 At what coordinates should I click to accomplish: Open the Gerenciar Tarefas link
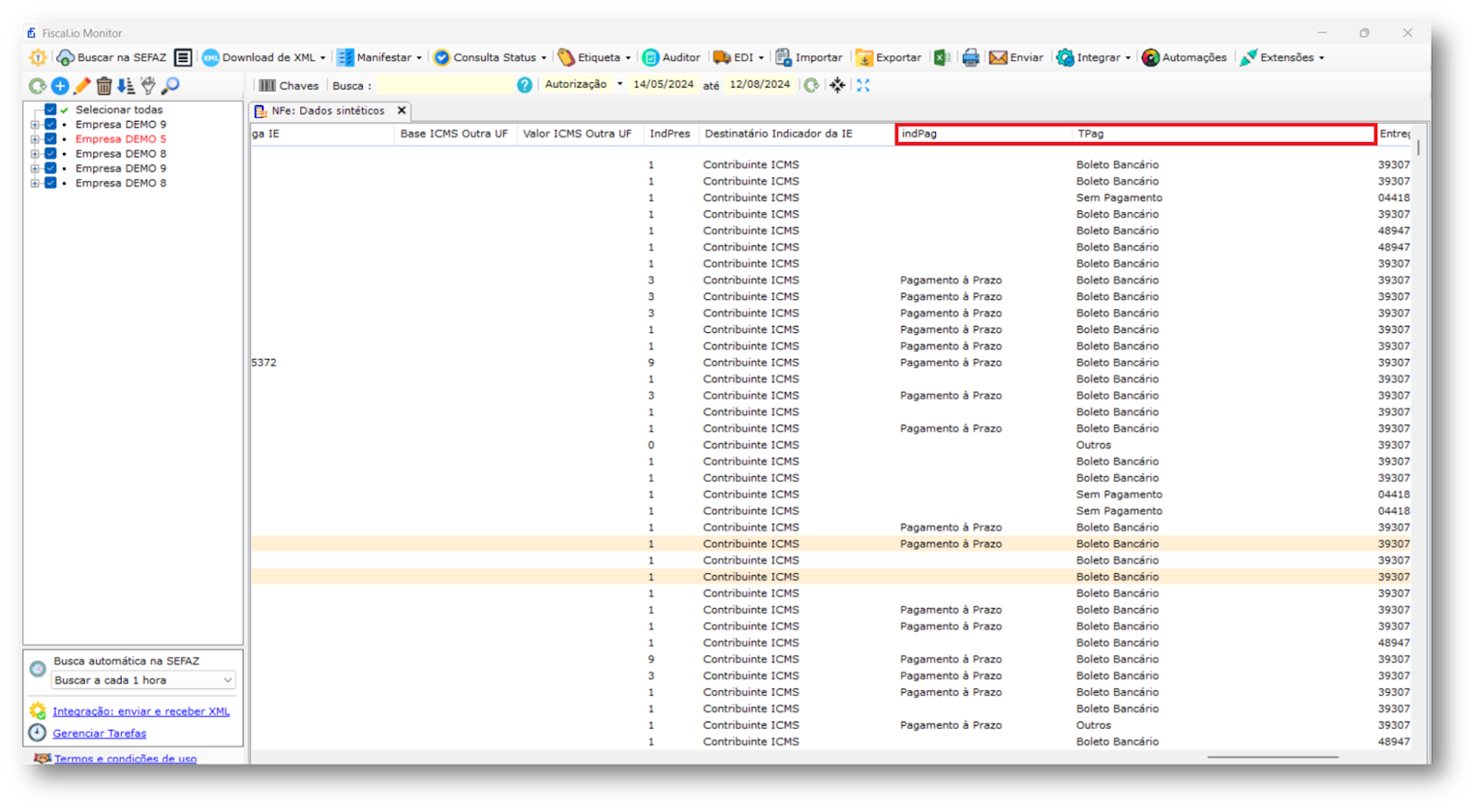pos(100,734)
